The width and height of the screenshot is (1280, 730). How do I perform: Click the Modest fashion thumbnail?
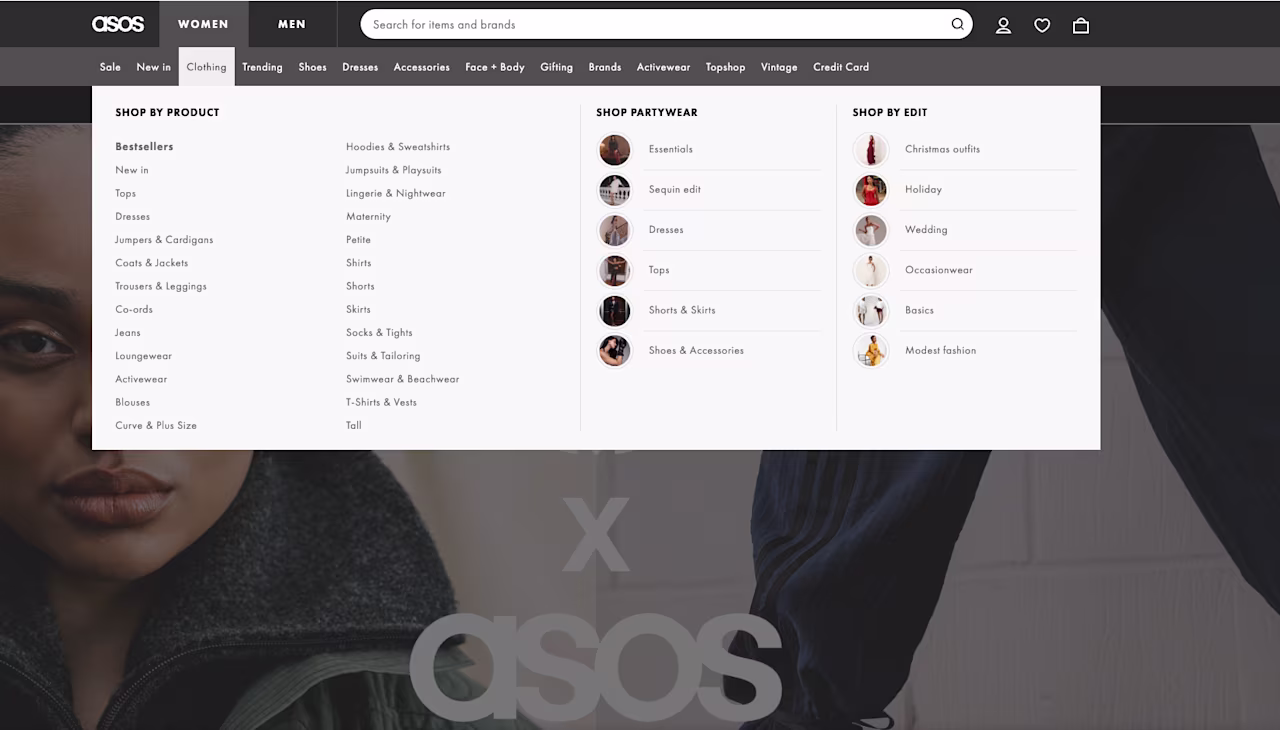[871, 351]
